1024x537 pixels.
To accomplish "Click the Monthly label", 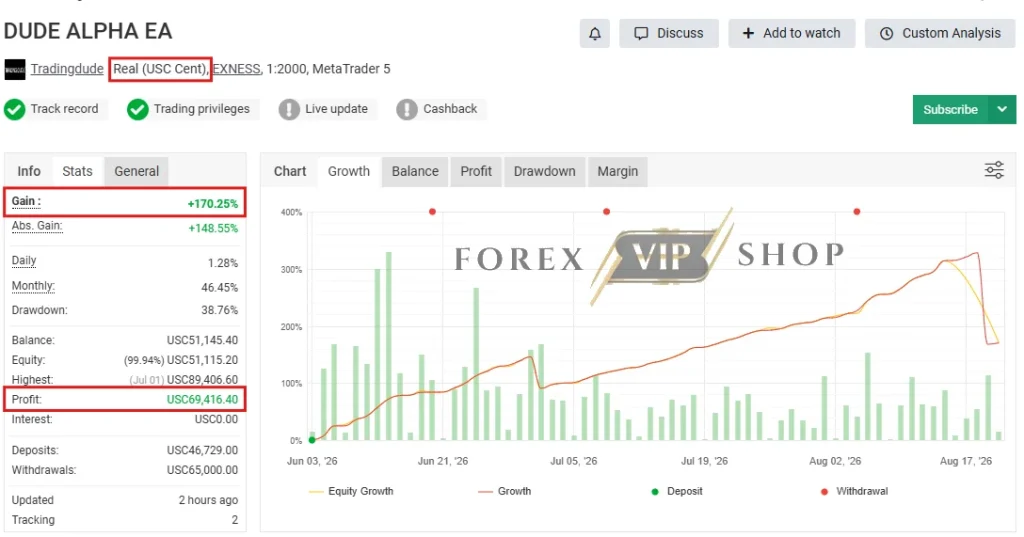I will tap(33, 286).
